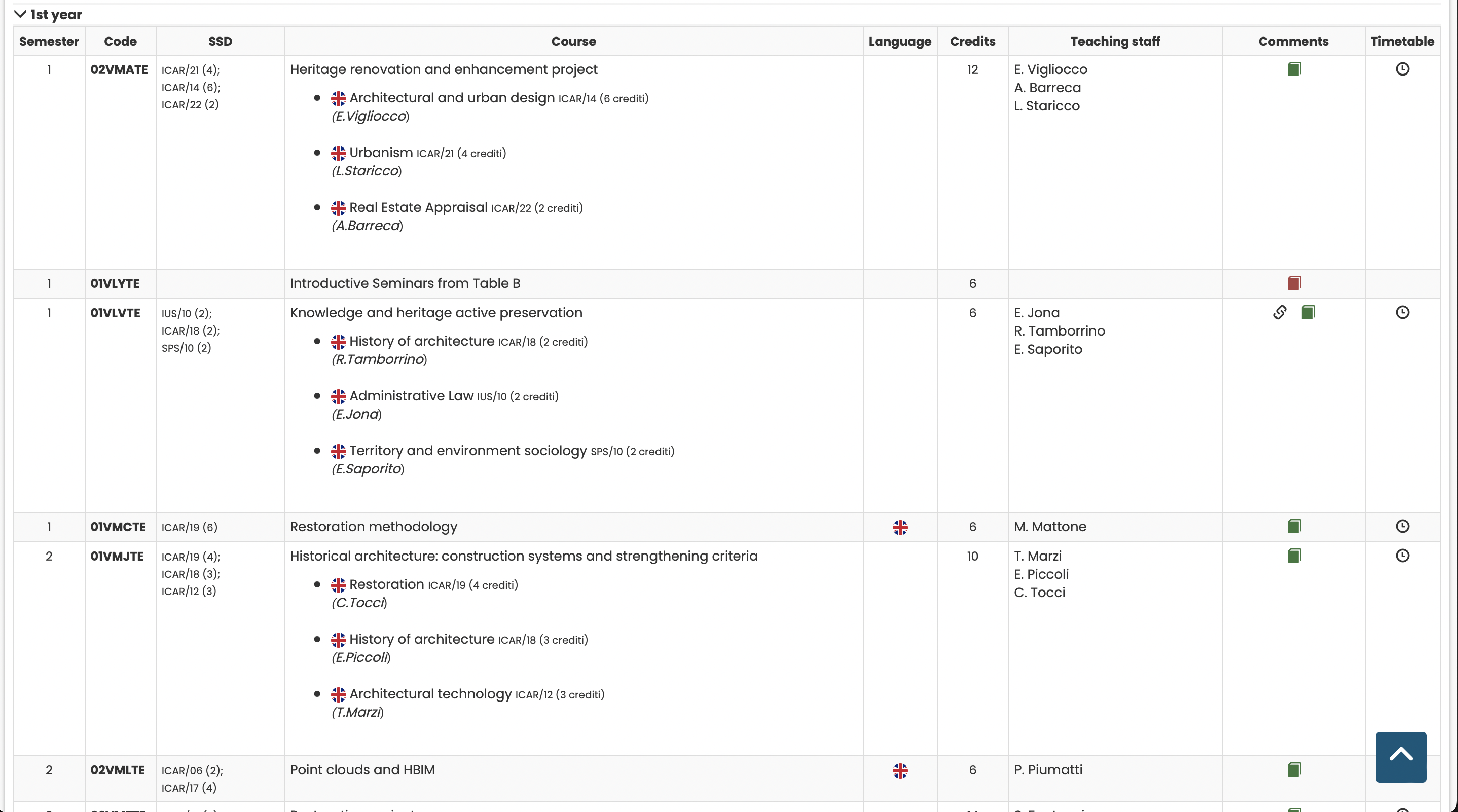Image resolution: width=1458 pixels, height=812 pixels.
Task: Open timetable clock for Restoration methodology
Action: pos(1402,526)
